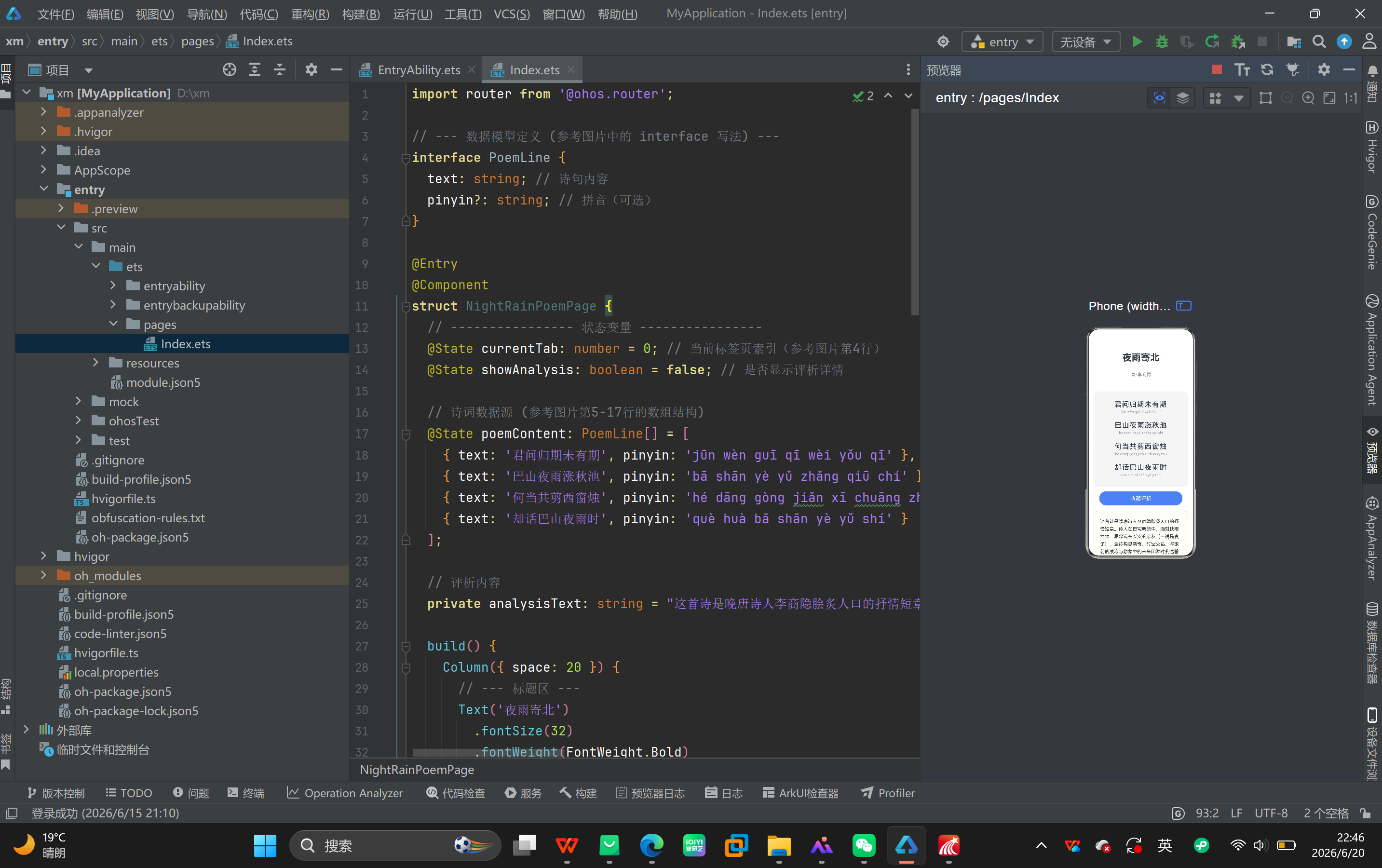Image resolution: width=1382 pixels, height=868 pixels.
Task: Toggle the CodeGenie side tool window
Action: (x=1372, y=232)
